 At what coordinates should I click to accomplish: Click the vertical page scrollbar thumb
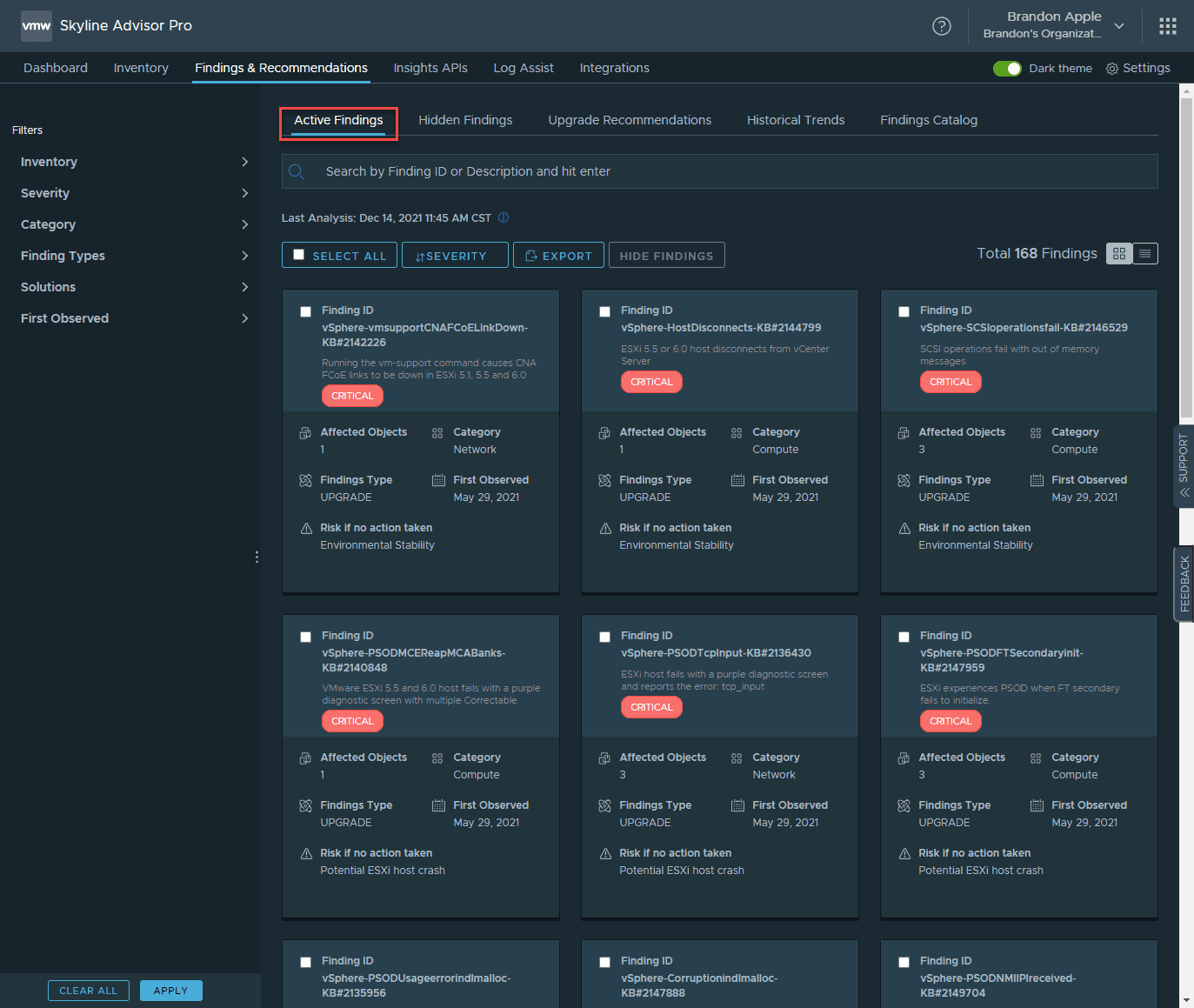(1186, 258)
